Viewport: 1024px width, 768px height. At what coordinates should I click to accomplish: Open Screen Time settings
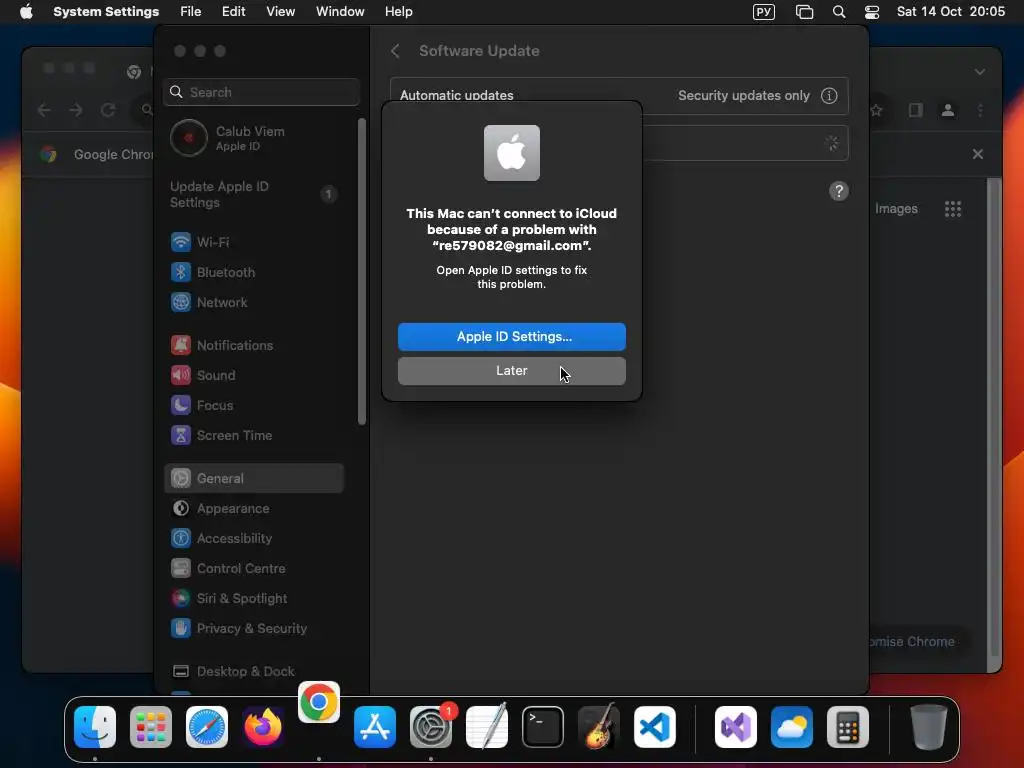(253, 436)
